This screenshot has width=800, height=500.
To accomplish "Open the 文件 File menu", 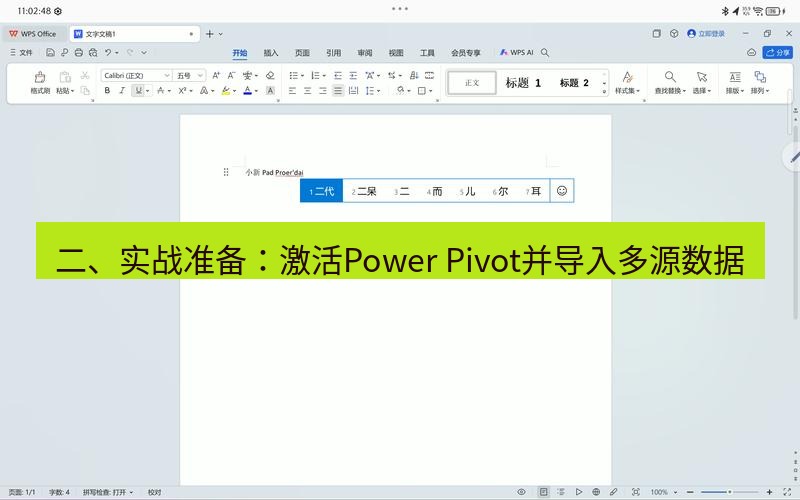I will pos(21,52).
